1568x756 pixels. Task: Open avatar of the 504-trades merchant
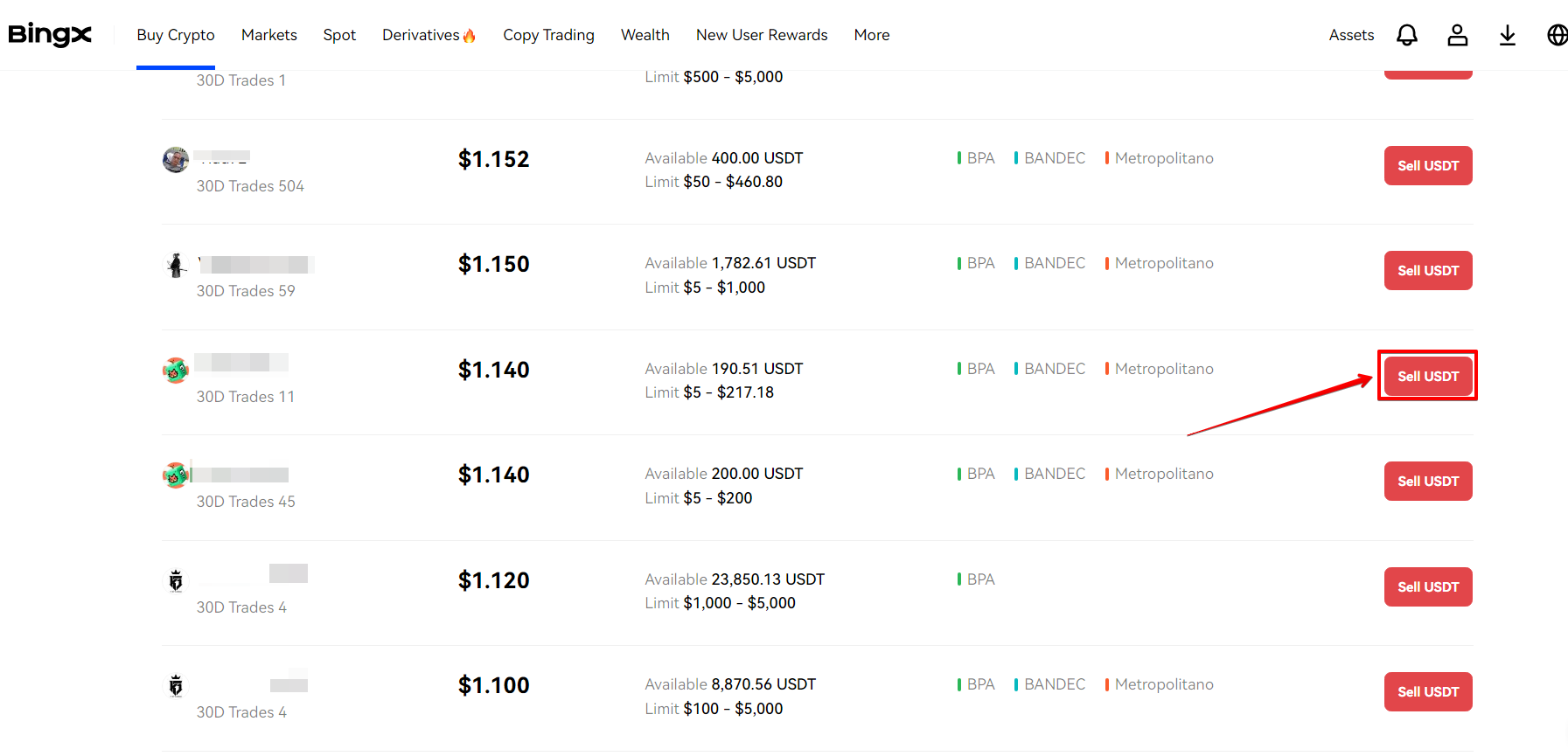(176, 160)
